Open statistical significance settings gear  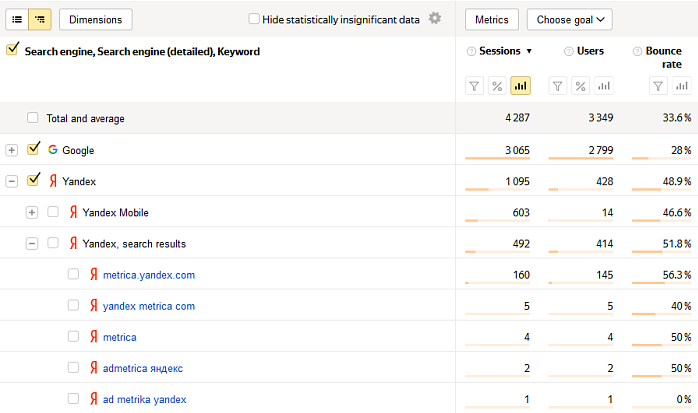tap(434, 18)
